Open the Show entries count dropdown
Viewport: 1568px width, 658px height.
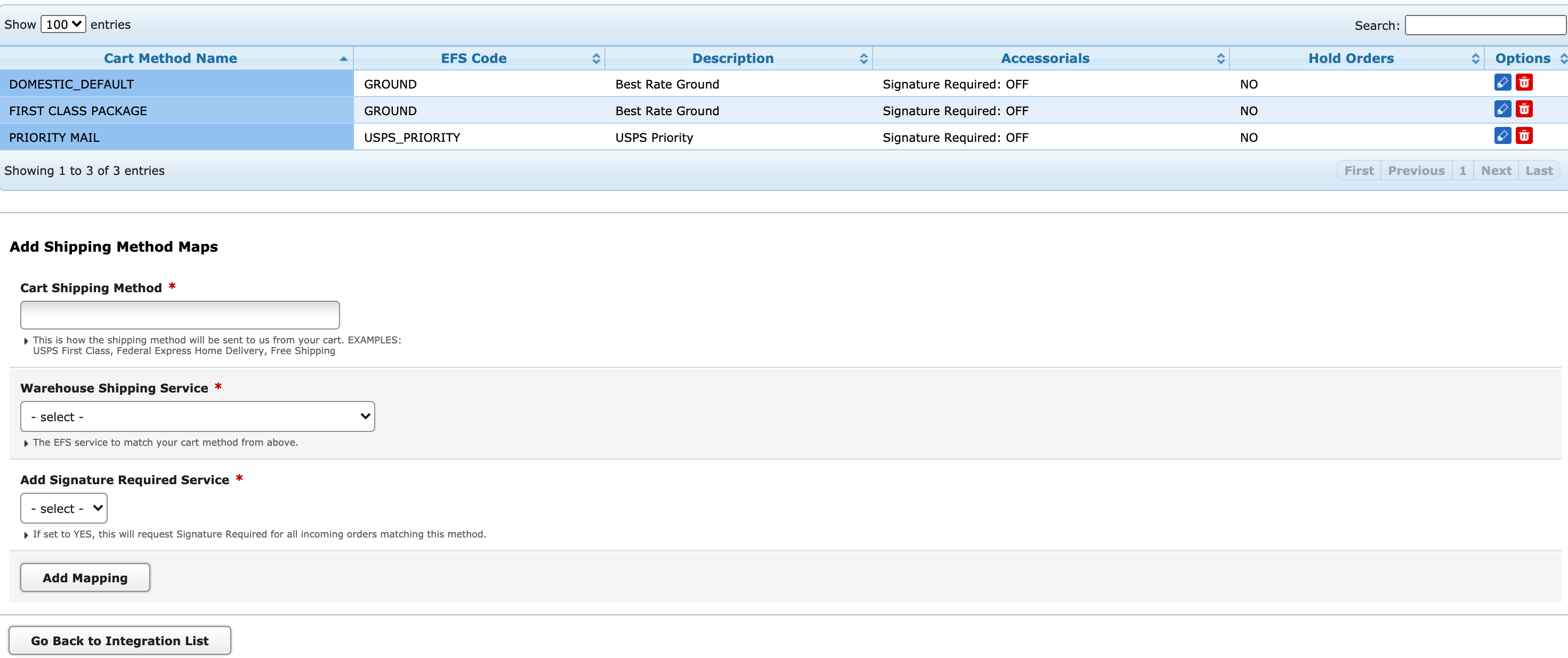(63, 25)
